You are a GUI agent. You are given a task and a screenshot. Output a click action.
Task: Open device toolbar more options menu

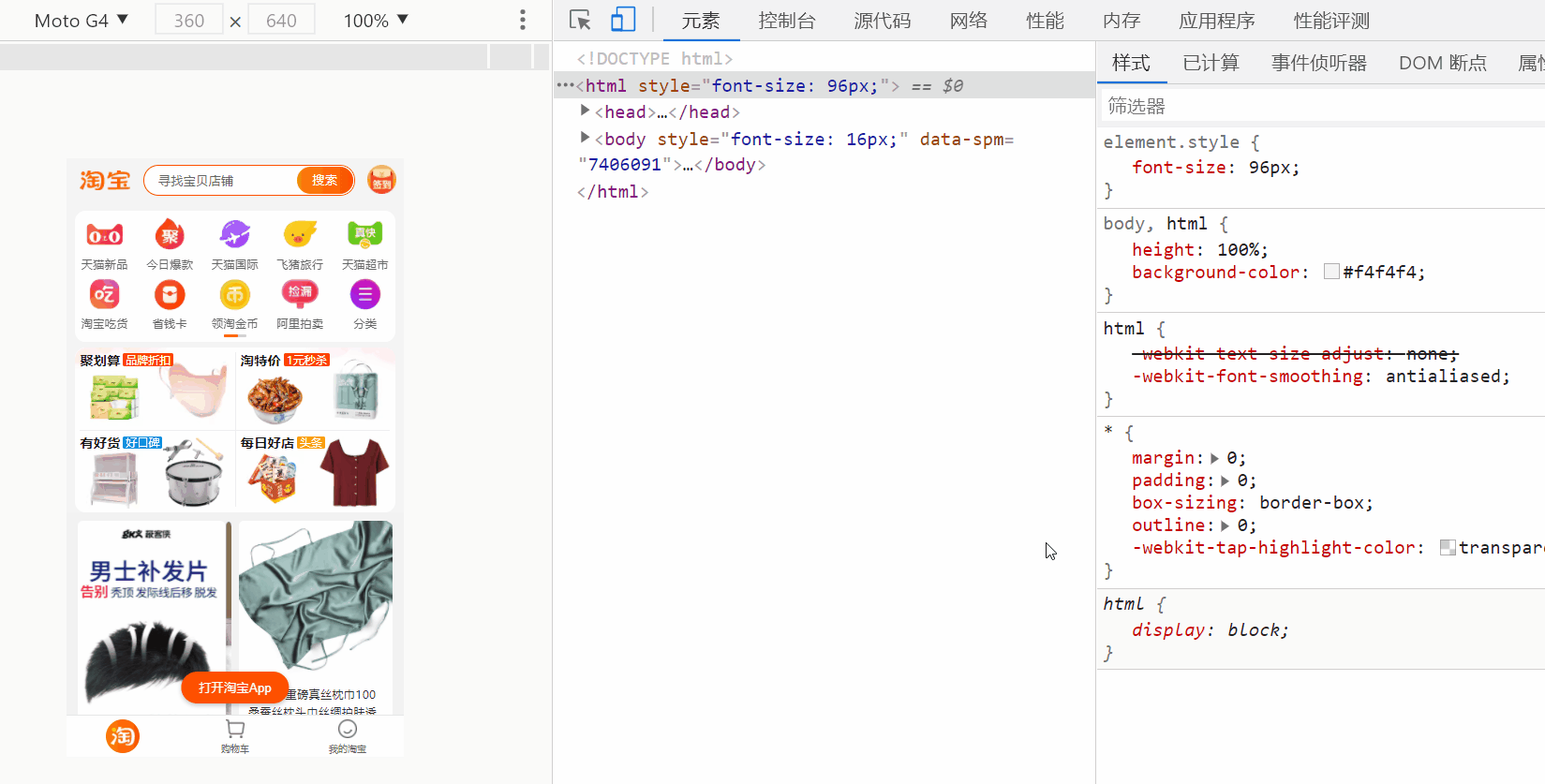pyautogui.click(x=523, y=20)
